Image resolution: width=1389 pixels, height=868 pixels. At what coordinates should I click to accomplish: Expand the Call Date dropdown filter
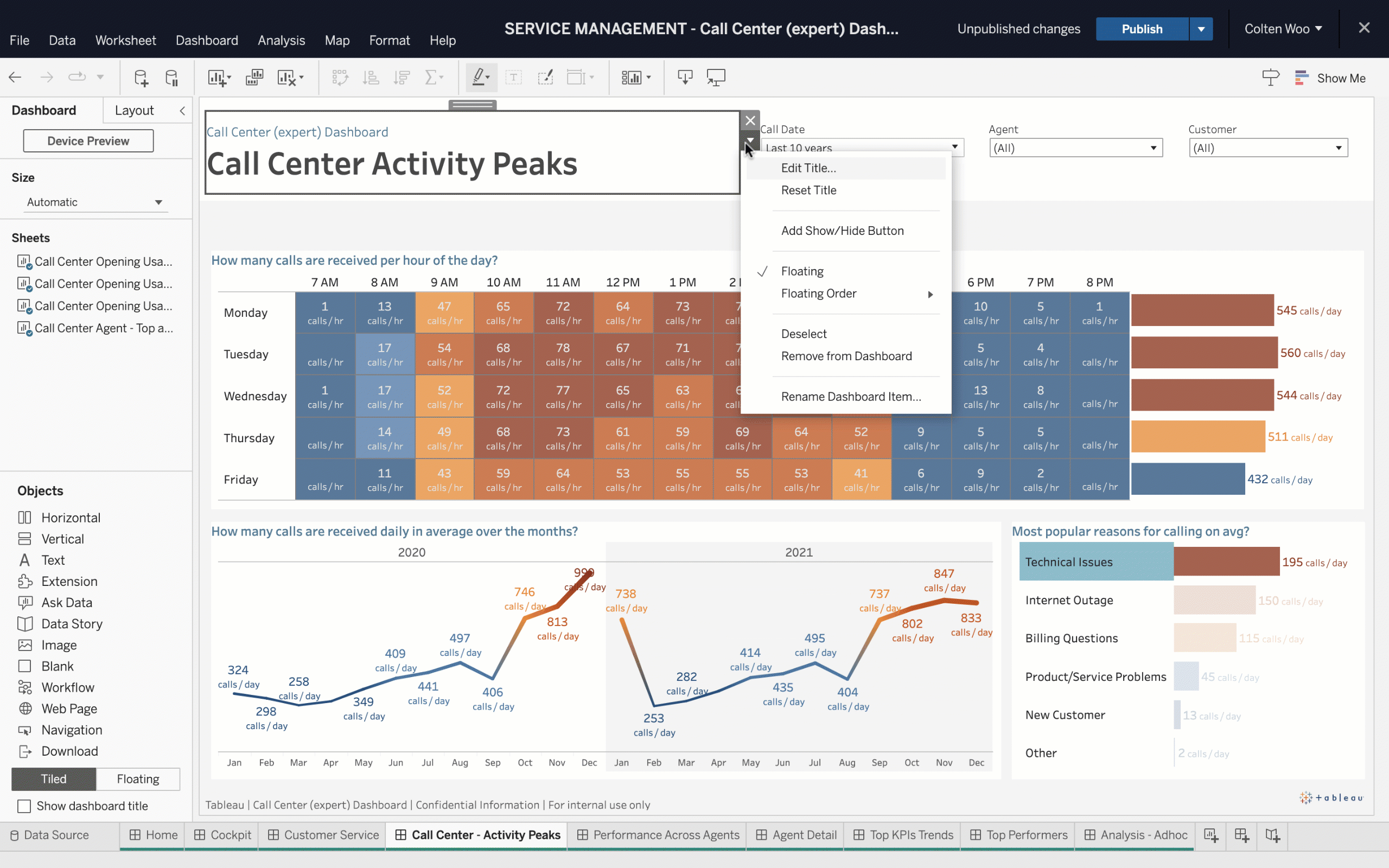(954, 147)
